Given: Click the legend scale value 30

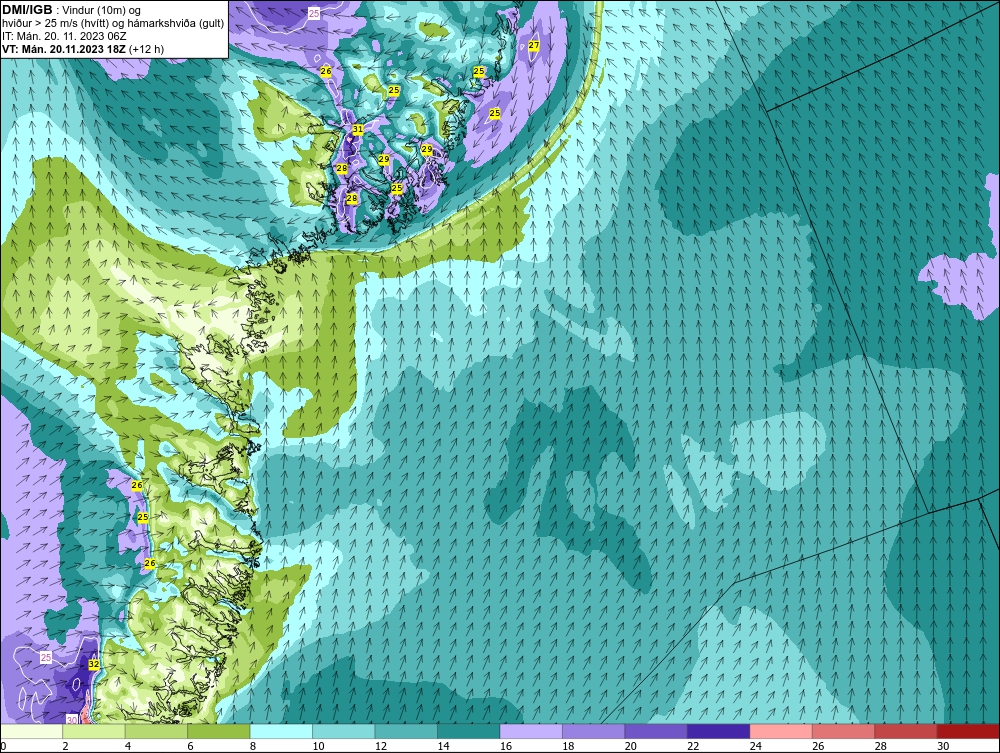Looking at the screenshot, I should coord(943,747).
